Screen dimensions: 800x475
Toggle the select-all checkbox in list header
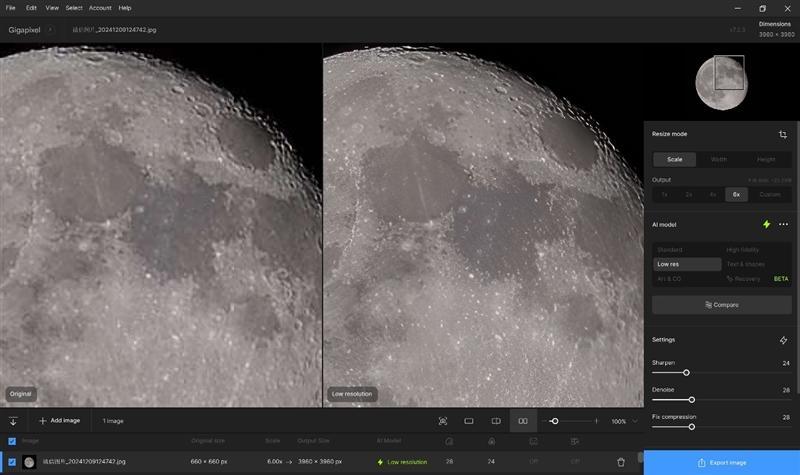click(x=12, y=440)
